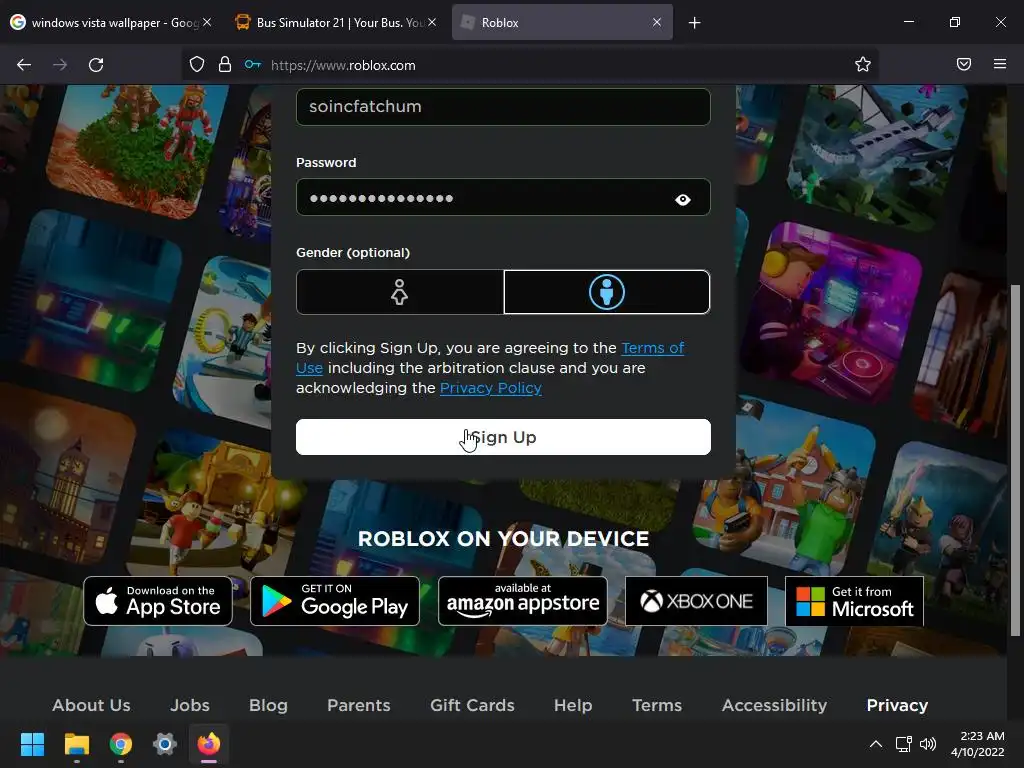The width and height of the screenshot is (1024, 768).
Task: Switch to Bus Simulator 21 tab
Action: coord(336,22)
